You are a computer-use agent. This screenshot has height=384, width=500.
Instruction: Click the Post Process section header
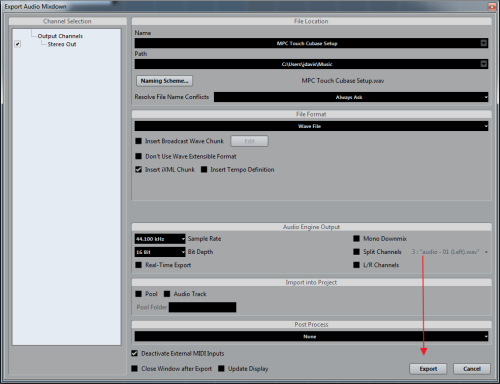[x=311, y=325]
